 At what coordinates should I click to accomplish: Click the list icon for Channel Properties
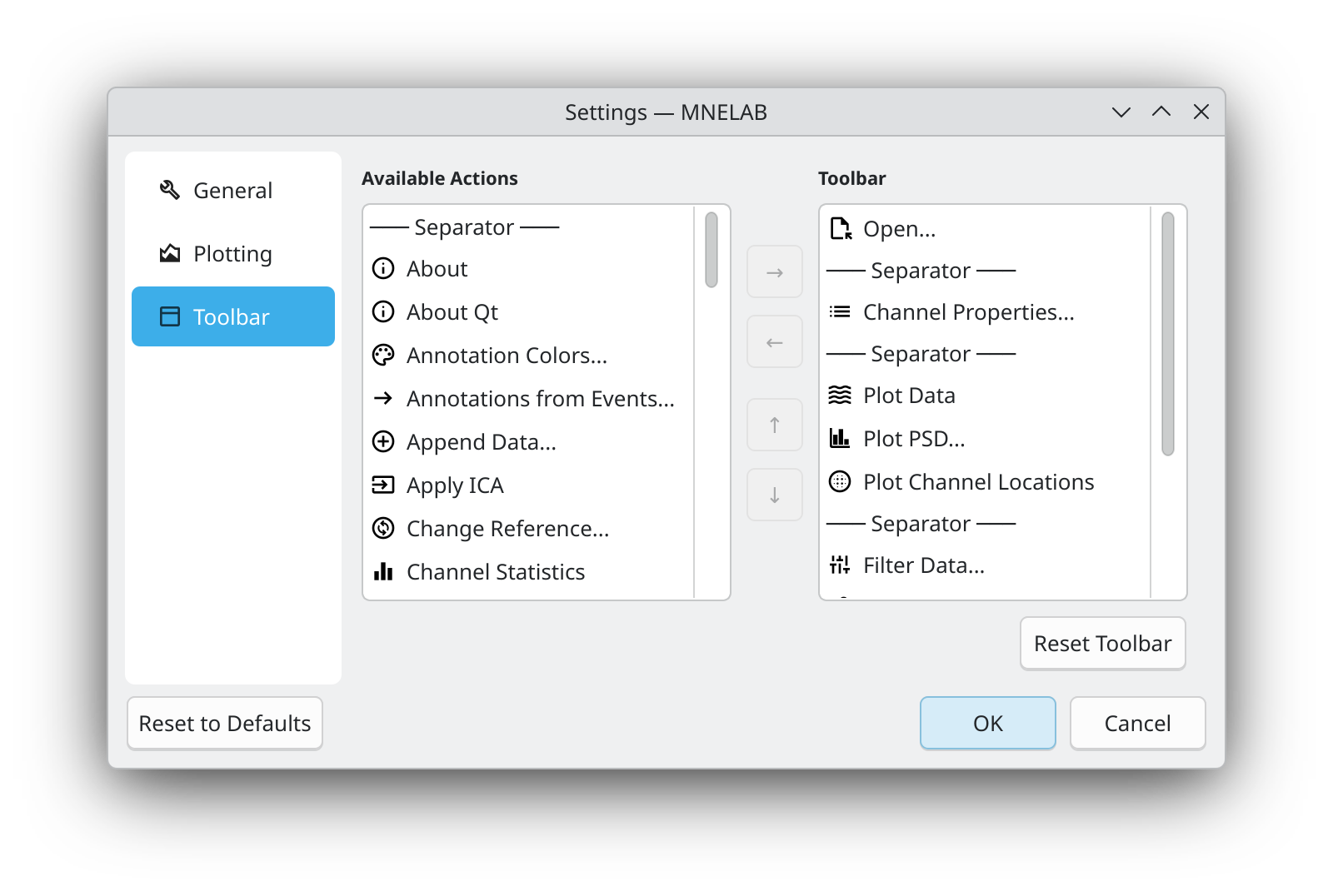(x=840, y=312)
